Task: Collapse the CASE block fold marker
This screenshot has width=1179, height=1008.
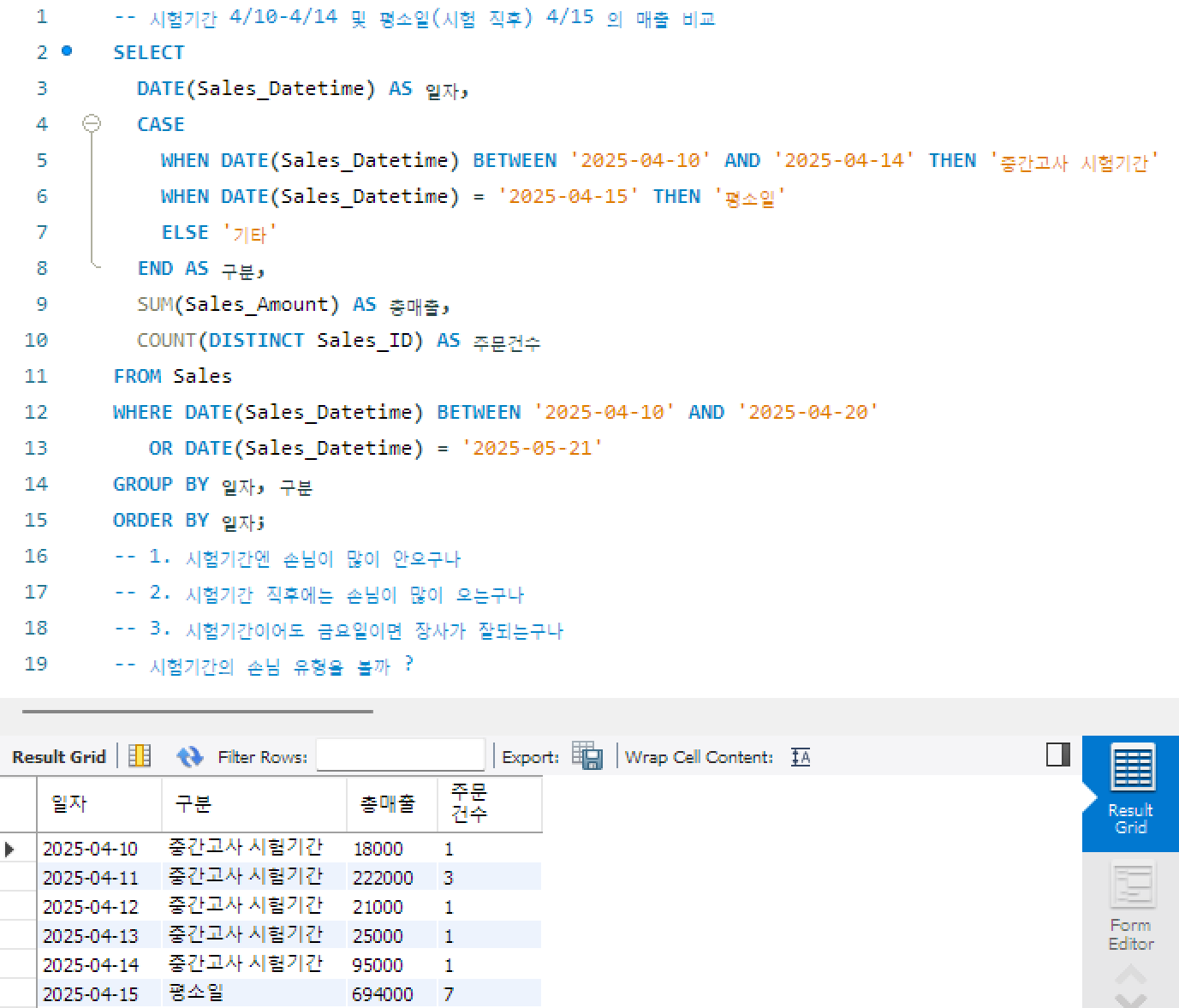Action: pyautogui.click(x=92, y=124)
